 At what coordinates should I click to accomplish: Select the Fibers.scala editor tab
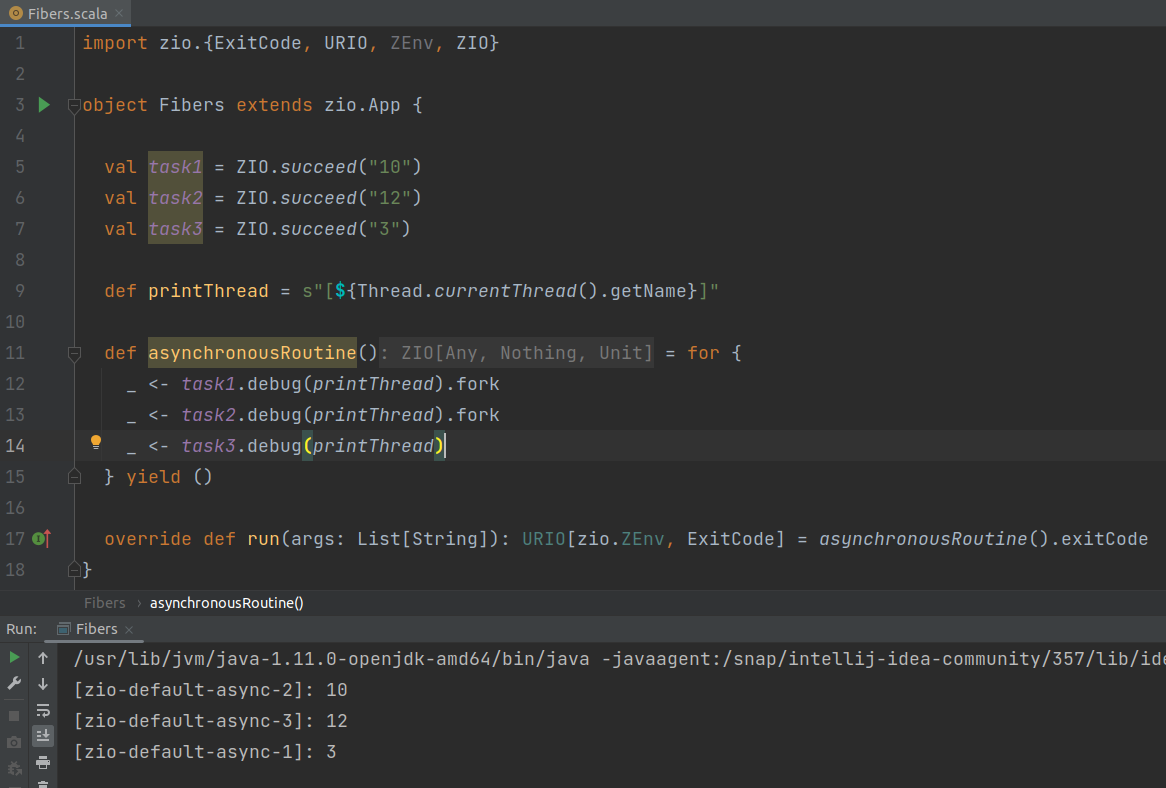(67, 13)
